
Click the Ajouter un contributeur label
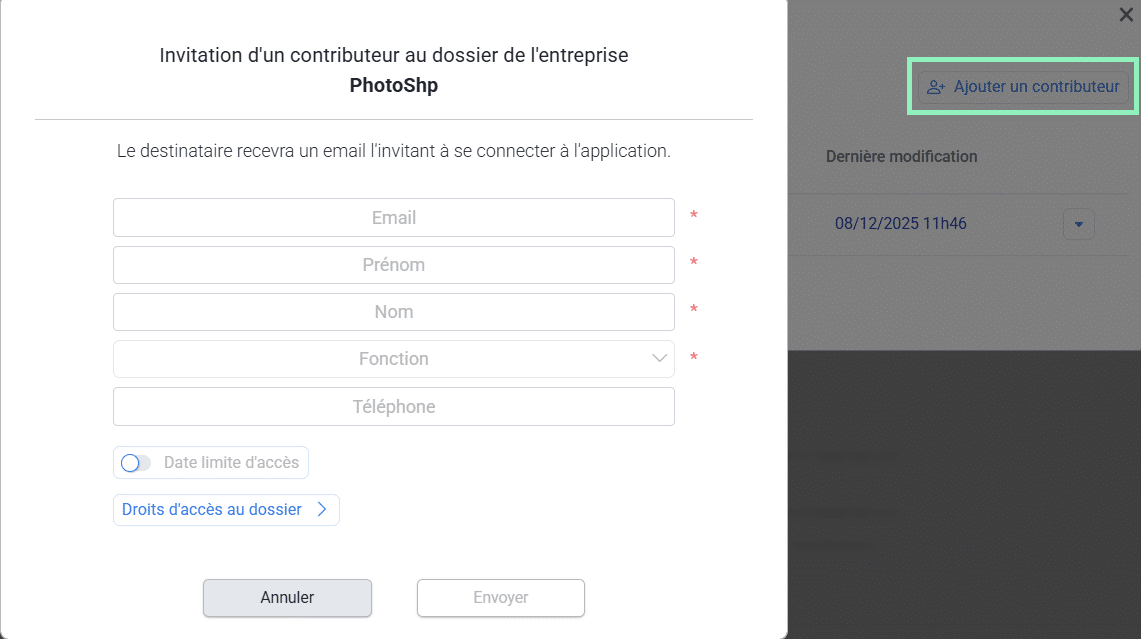pos(1036,87)
